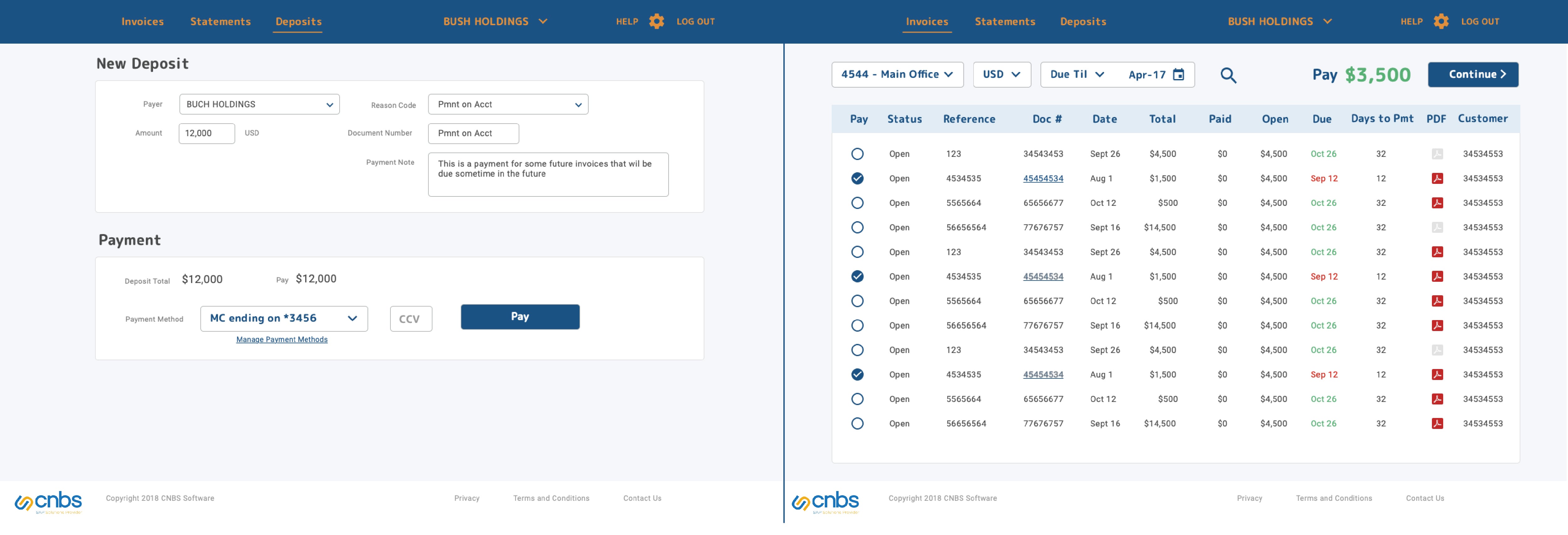Deselect the checked Aug 1 invoice at top
The height and width of the screenshot is (535, 1568).
(858, 178)
